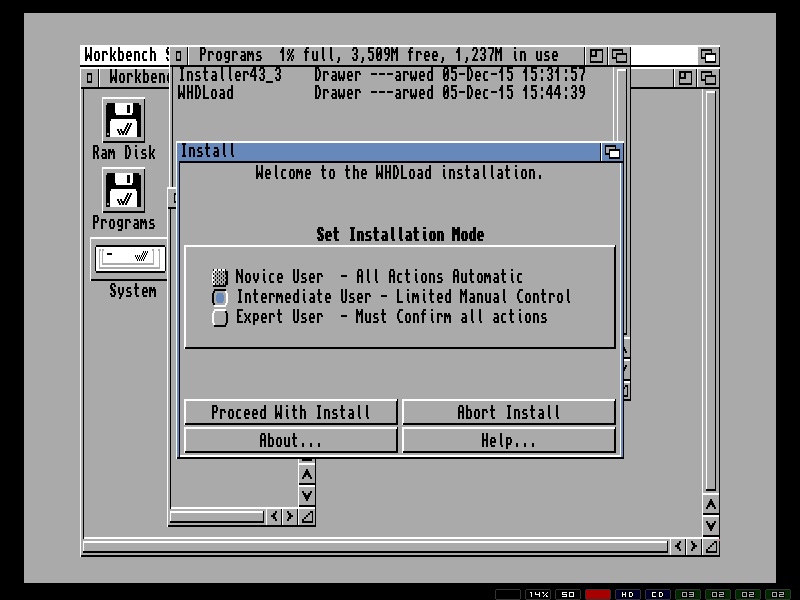This screenshot has height=600, width=800.
Task: Click emulator CD status indicator
Action: coord(658,594)
